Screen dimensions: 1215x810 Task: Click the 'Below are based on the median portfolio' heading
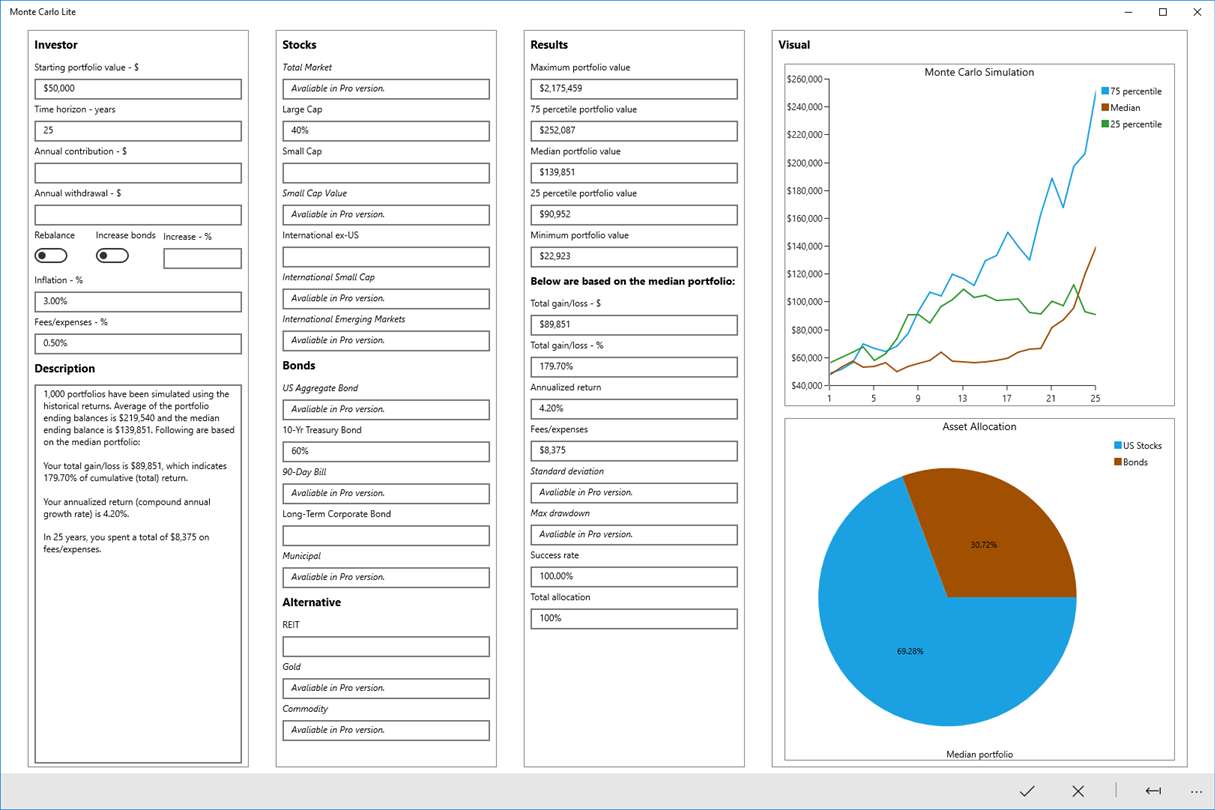pos(633,282)
